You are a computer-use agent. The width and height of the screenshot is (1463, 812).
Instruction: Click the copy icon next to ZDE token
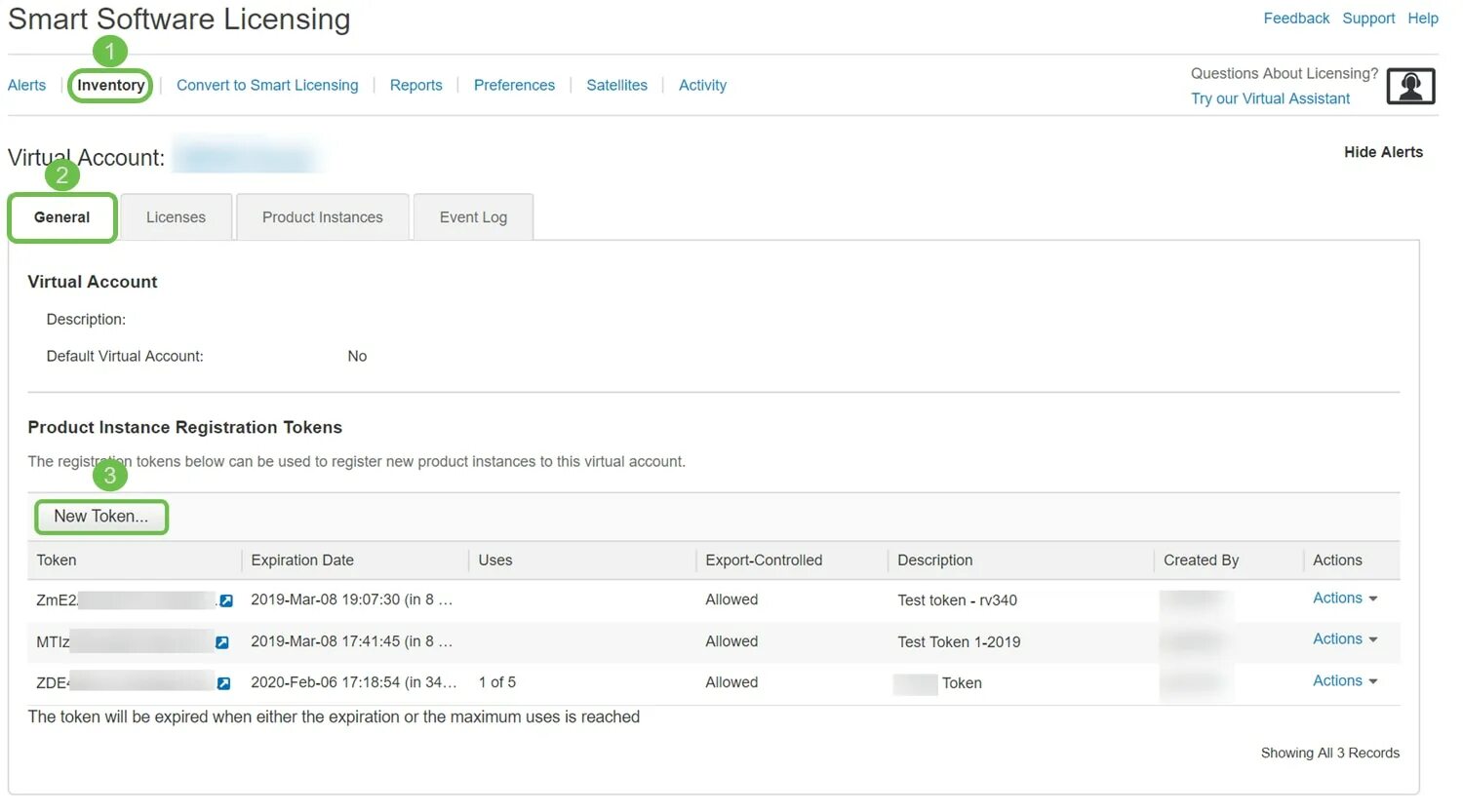223,683
